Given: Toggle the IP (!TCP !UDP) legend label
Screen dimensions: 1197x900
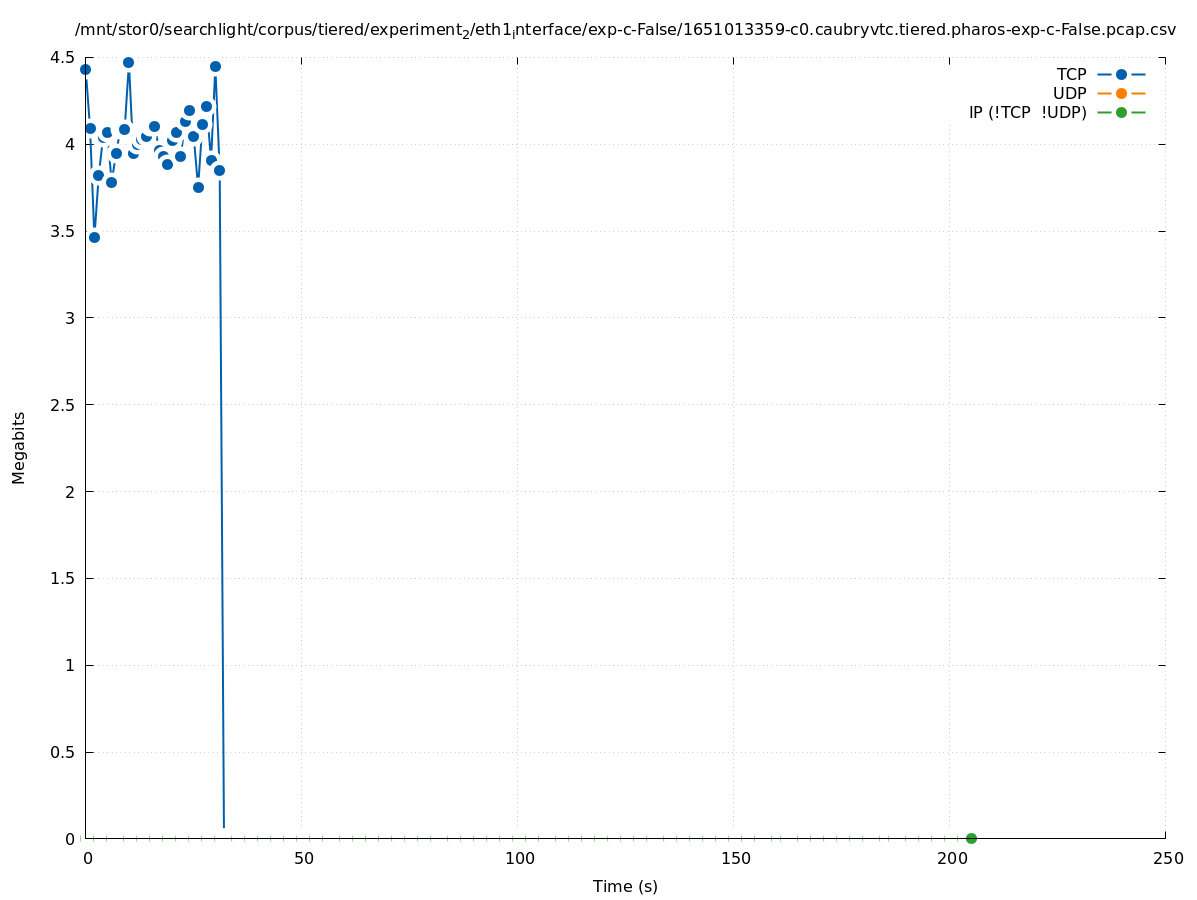Looking at the screenshot, I should click(1027, 112).
